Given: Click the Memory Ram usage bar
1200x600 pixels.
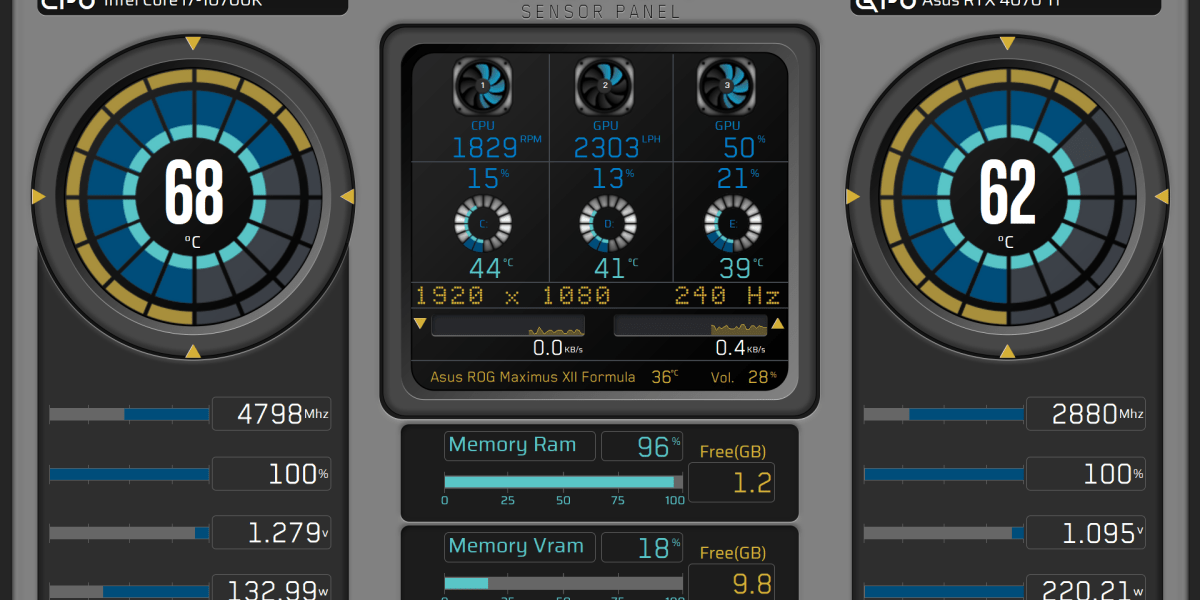Looking at the screenshot, I should (x=564, y=482).
